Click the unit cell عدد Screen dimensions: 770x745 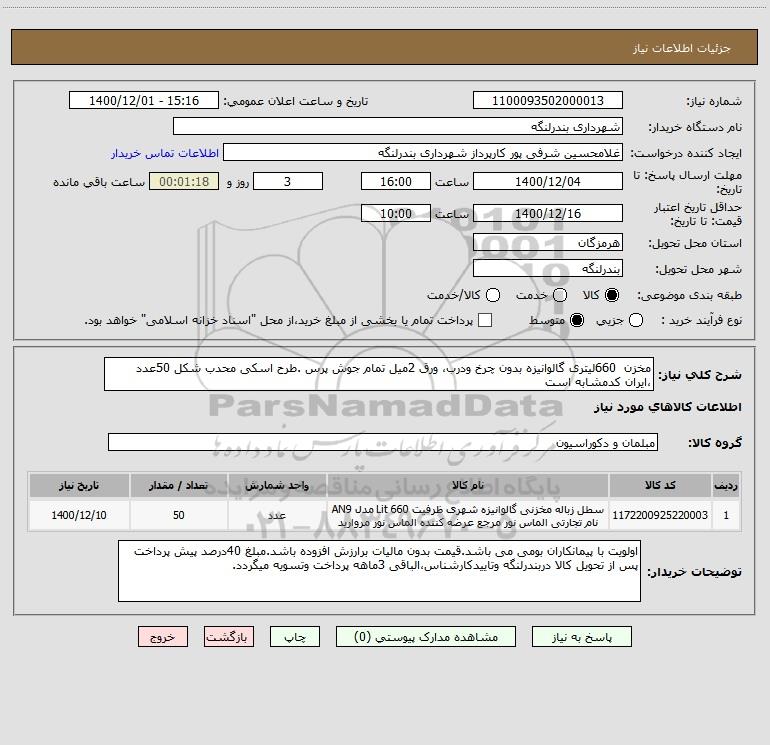pos(277,515)
